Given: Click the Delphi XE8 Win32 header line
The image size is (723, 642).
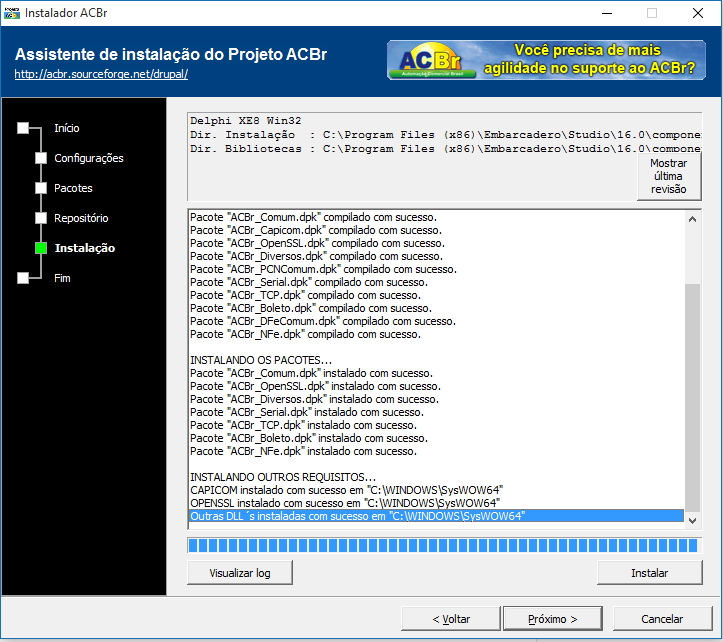Looking at the screenshot, I should click(x=246, y=121).
